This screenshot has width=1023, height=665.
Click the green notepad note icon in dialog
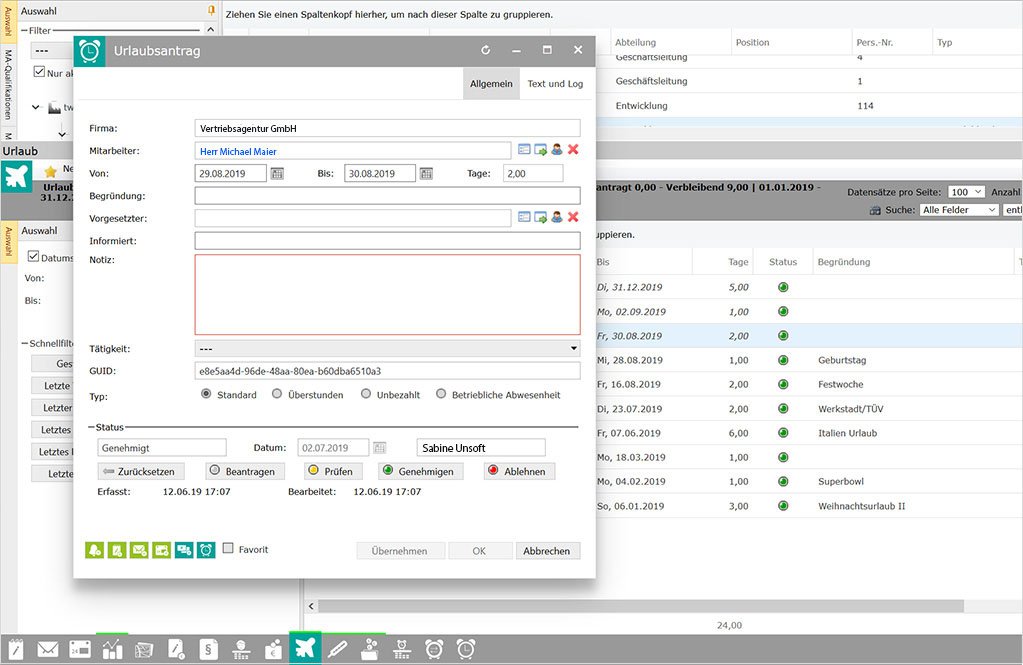click(117, 550)
